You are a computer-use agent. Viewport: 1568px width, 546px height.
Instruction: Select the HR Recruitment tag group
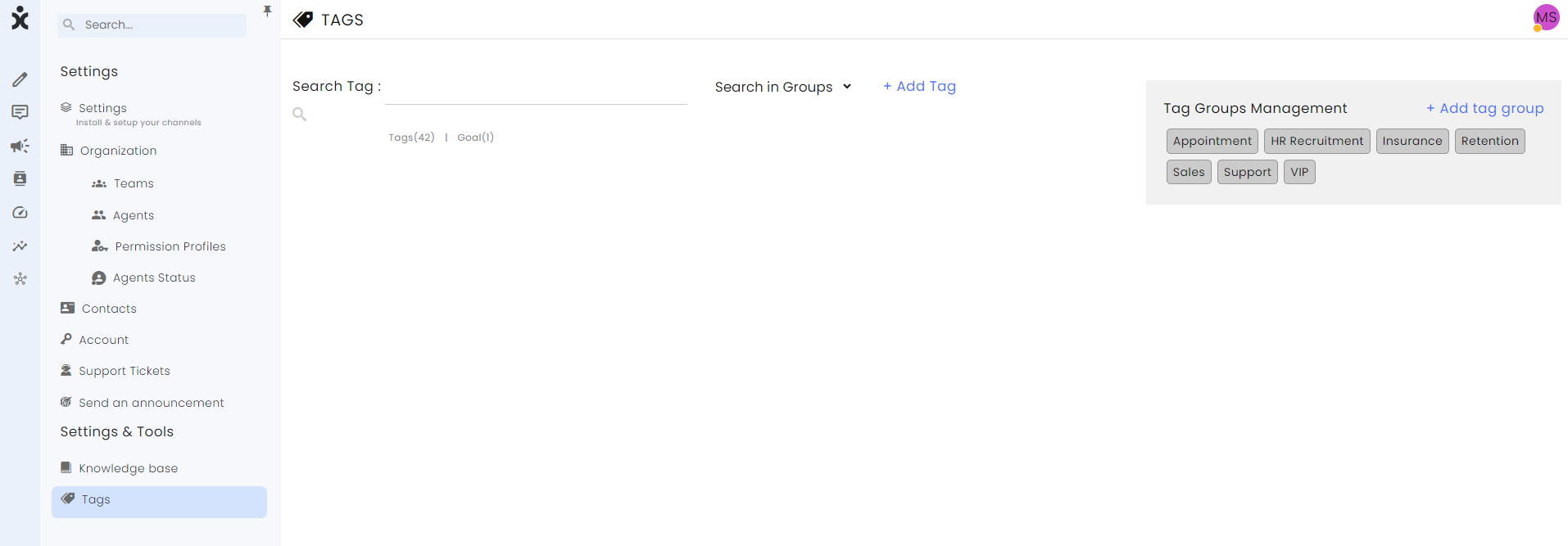point(1317,141)
